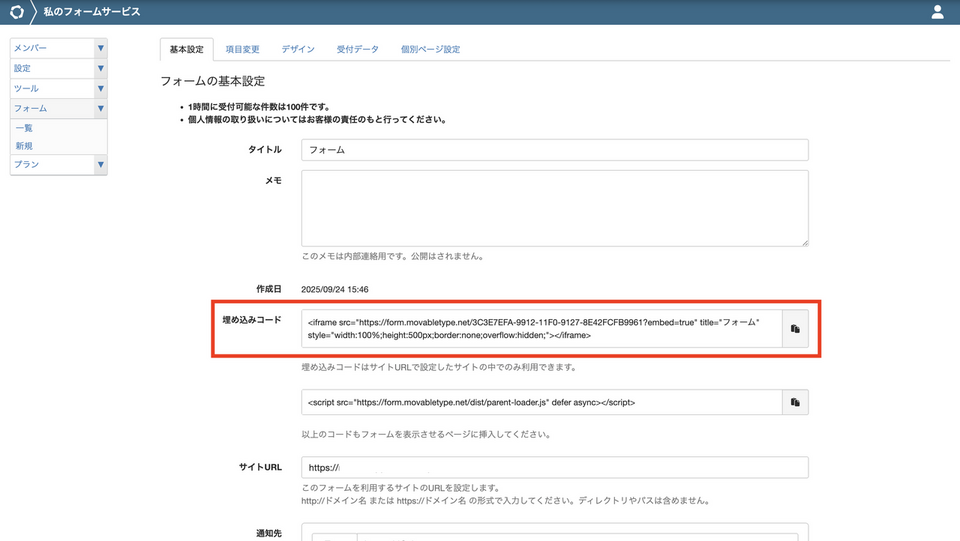The width and height of the screenshot is (960, 541).
Task: Copy the parent-loader script code with copy icon
Action: 795,402
